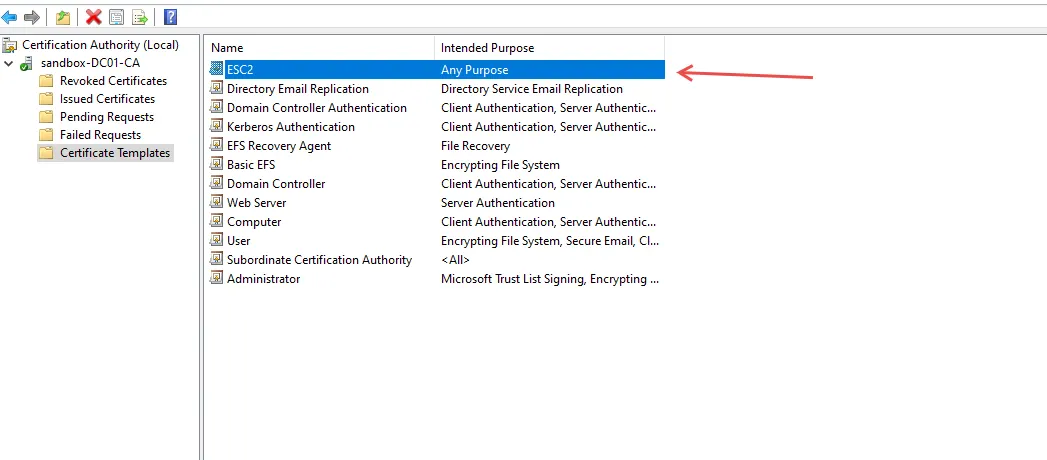Click the Export List toolbar icon
Image resolution: width=1047 pixels, height=460 pixels.
140,17
